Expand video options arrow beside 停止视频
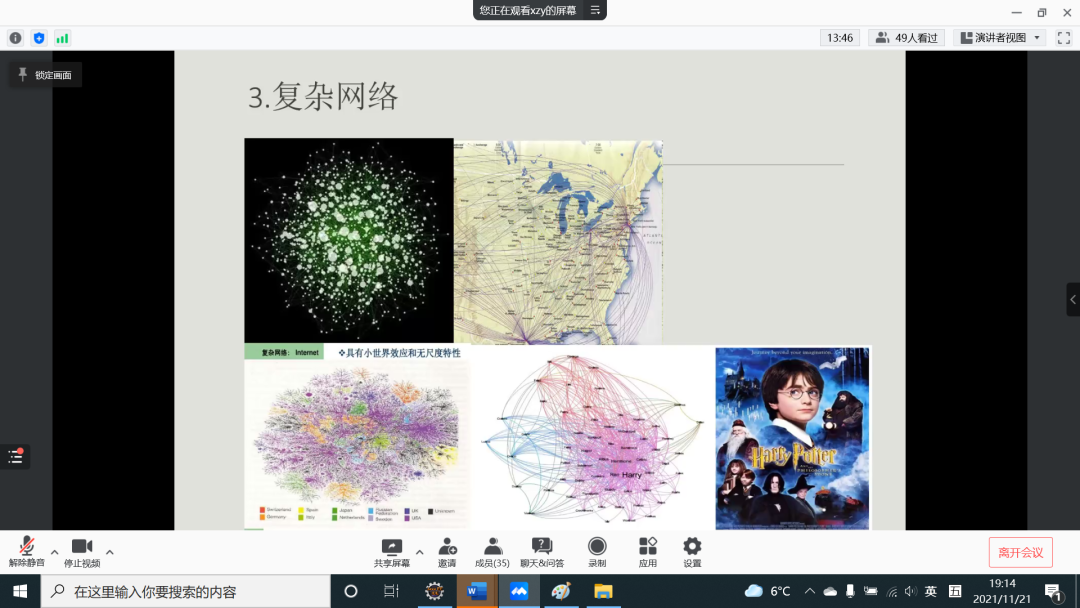This screenshot has width=1080, height=608. [x=110, y=551]
